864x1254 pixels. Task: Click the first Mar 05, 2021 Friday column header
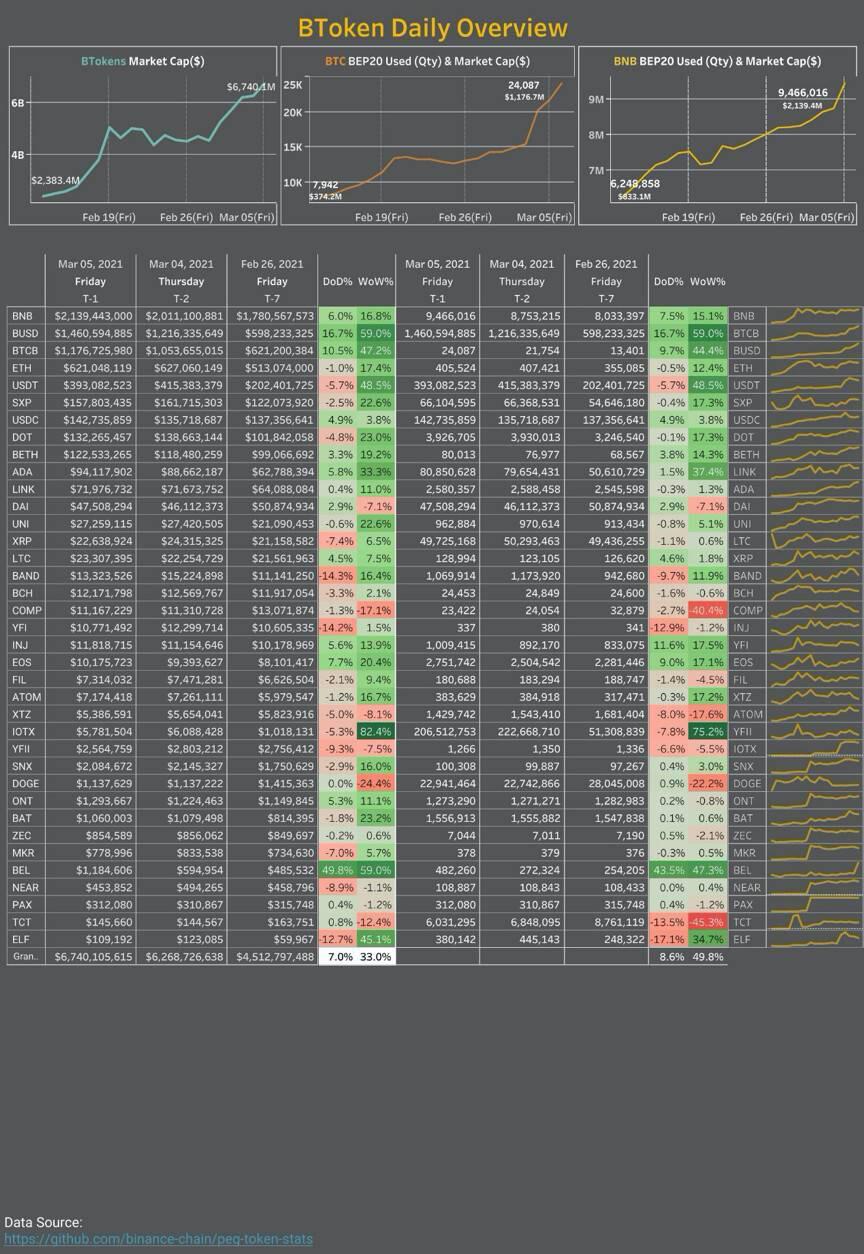pyautogui.click(x=90, y=281)
